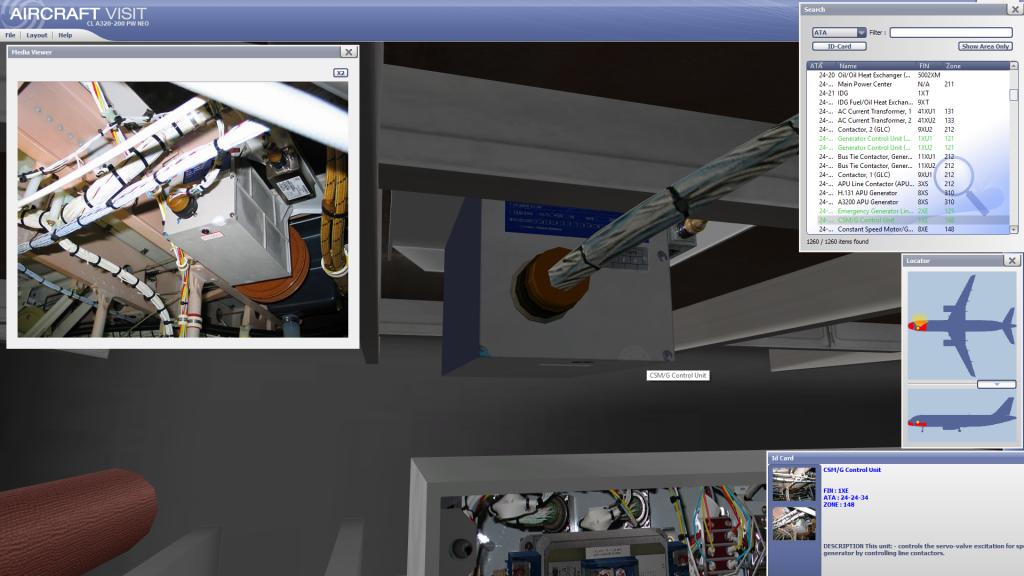Select the AC Current Transformer, 2 row
Screen dimensions: 1024x576
[x=908, y=121]
